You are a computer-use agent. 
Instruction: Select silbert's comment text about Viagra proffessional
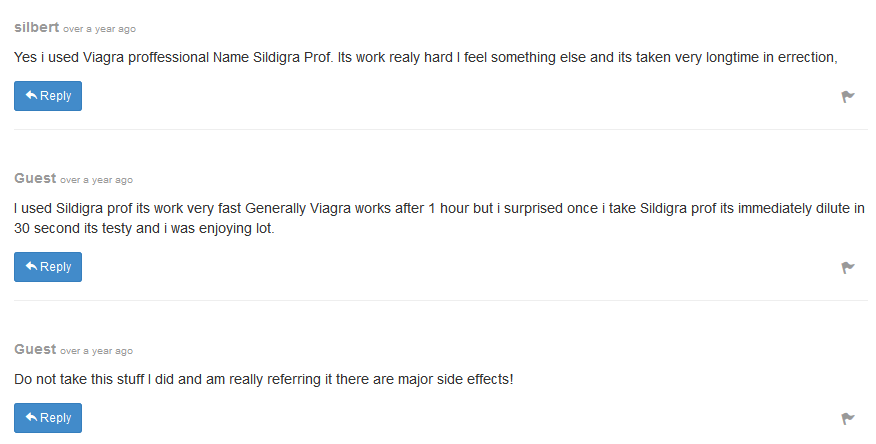426,58
